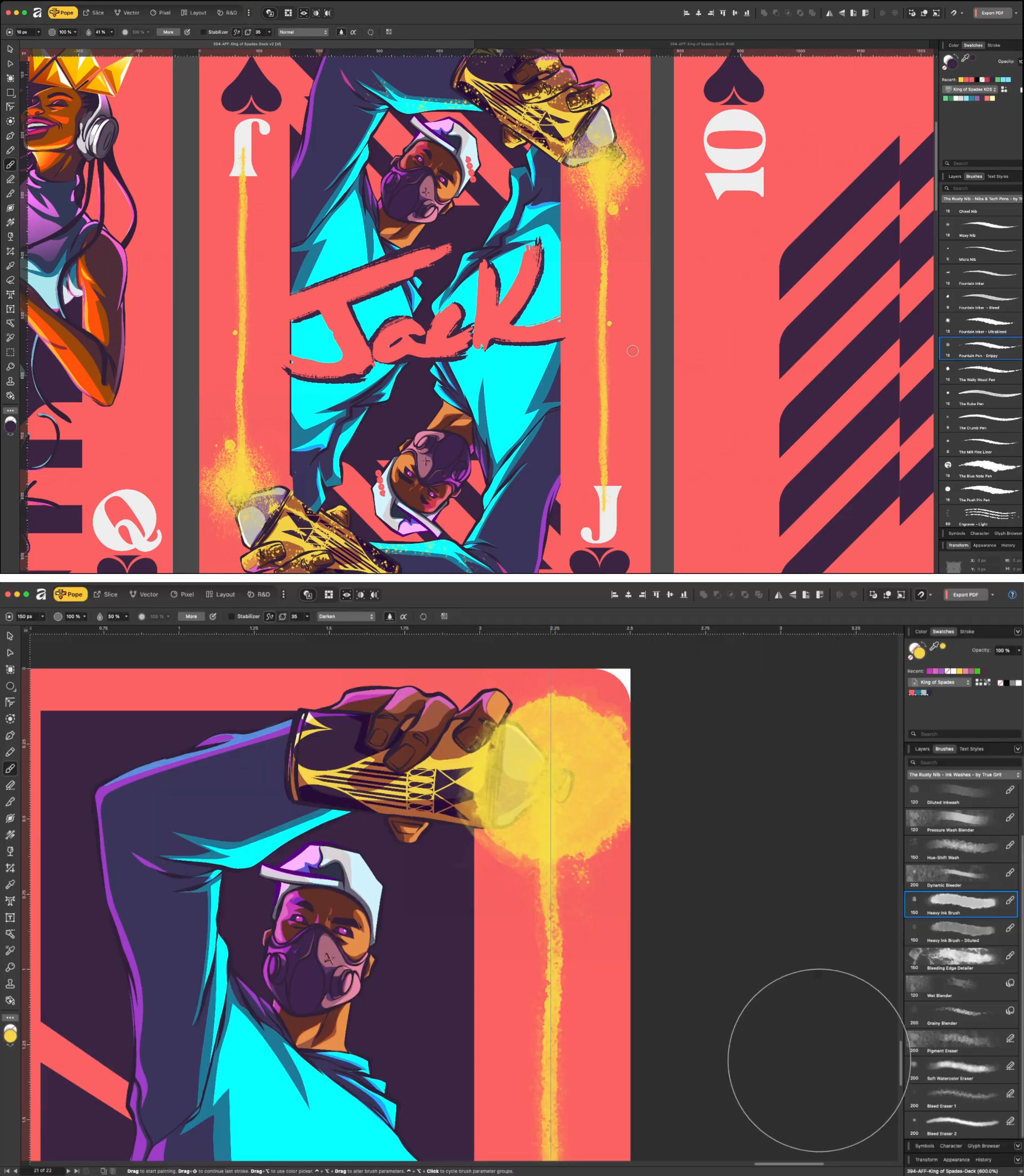Toggle the preview mode eye in the bottom toolbar
The height and width of the screenshot is (1176, 1024).
pyautogui.click(x=346, y=595)
